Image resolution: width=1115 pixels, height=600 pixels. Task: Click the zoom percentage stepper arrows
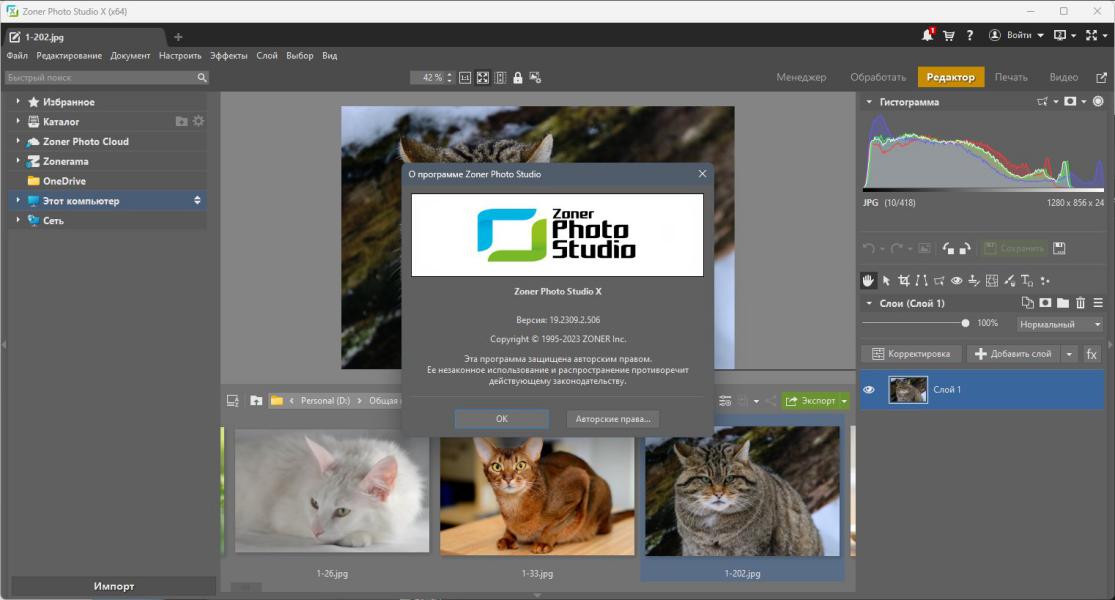point(449,77)
